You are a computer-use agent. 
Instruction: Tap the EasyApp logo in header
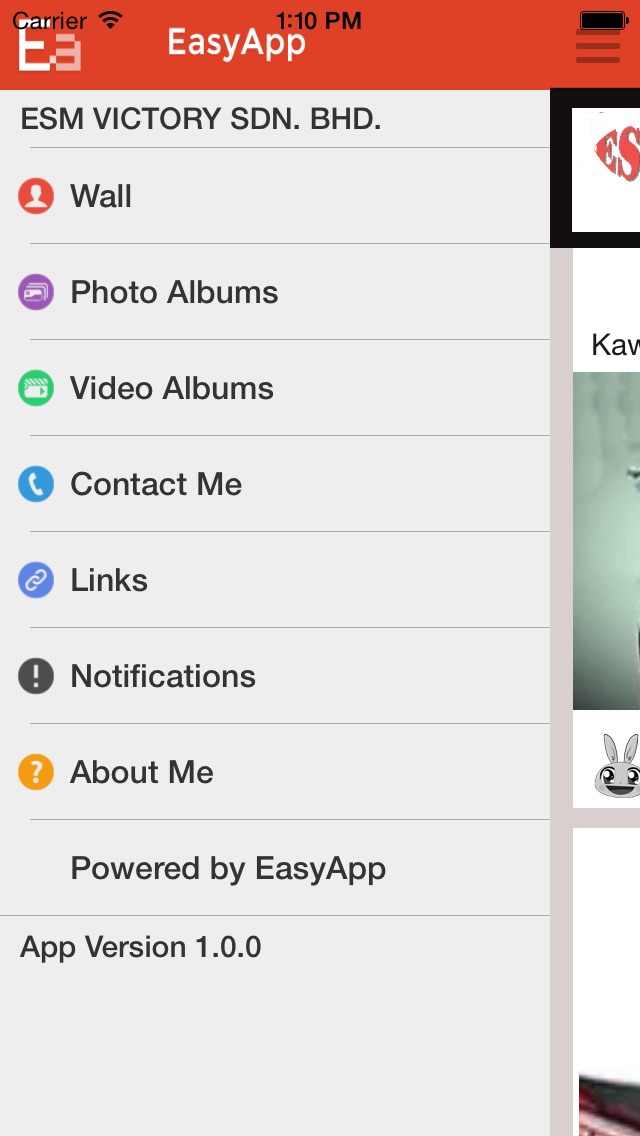click(x=49, y=49)
